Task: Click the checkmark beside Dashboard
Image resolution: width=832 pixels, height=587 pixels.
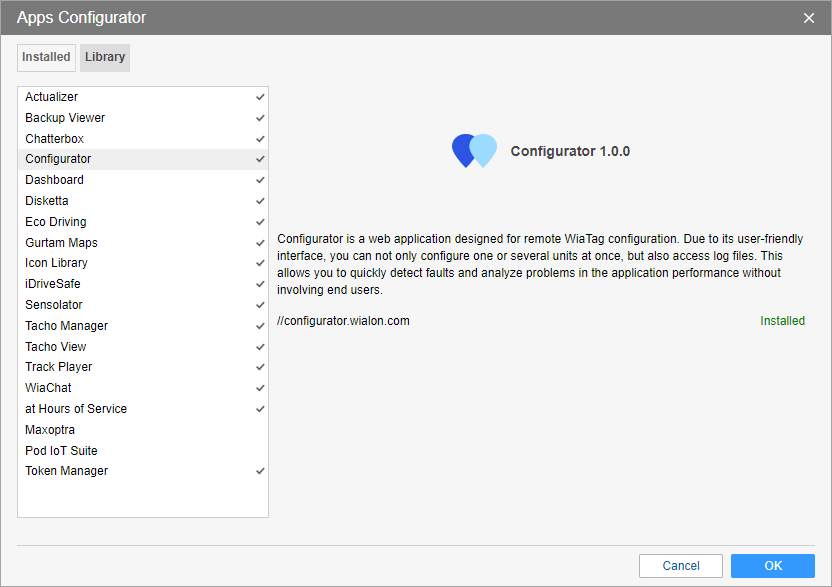Action: (260, 180)
